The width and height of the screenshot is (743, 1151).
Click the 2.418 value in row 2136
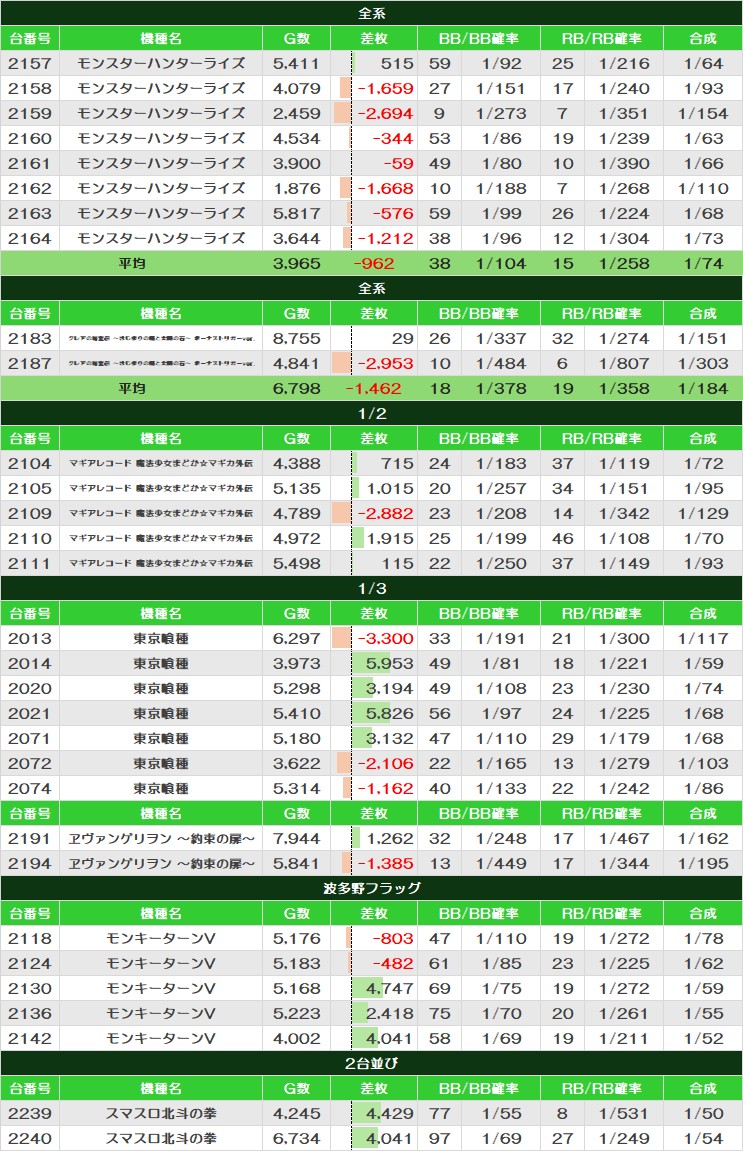point(390,1012)
